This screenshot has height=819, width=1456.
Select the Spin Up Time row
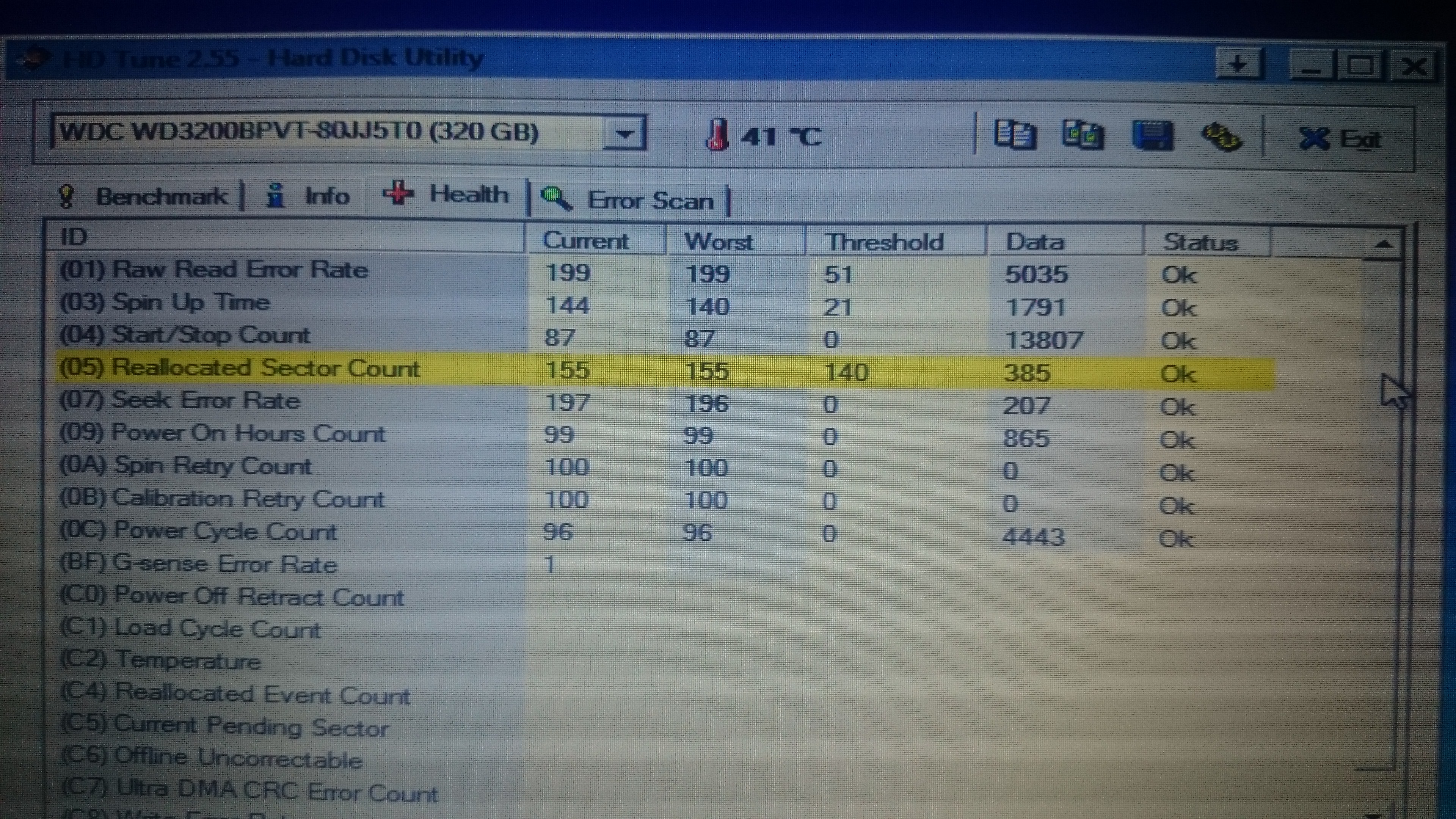666,304
